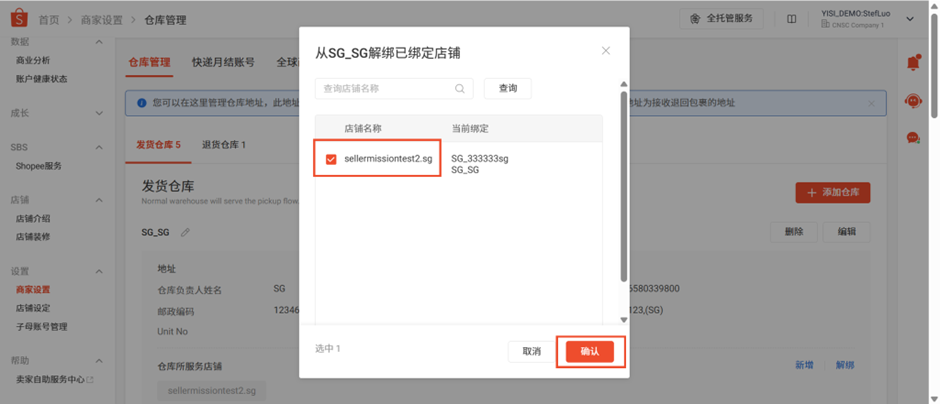Click the 解绑 link
The width and height of the screenshot is (940, 404).
[845, 365]
